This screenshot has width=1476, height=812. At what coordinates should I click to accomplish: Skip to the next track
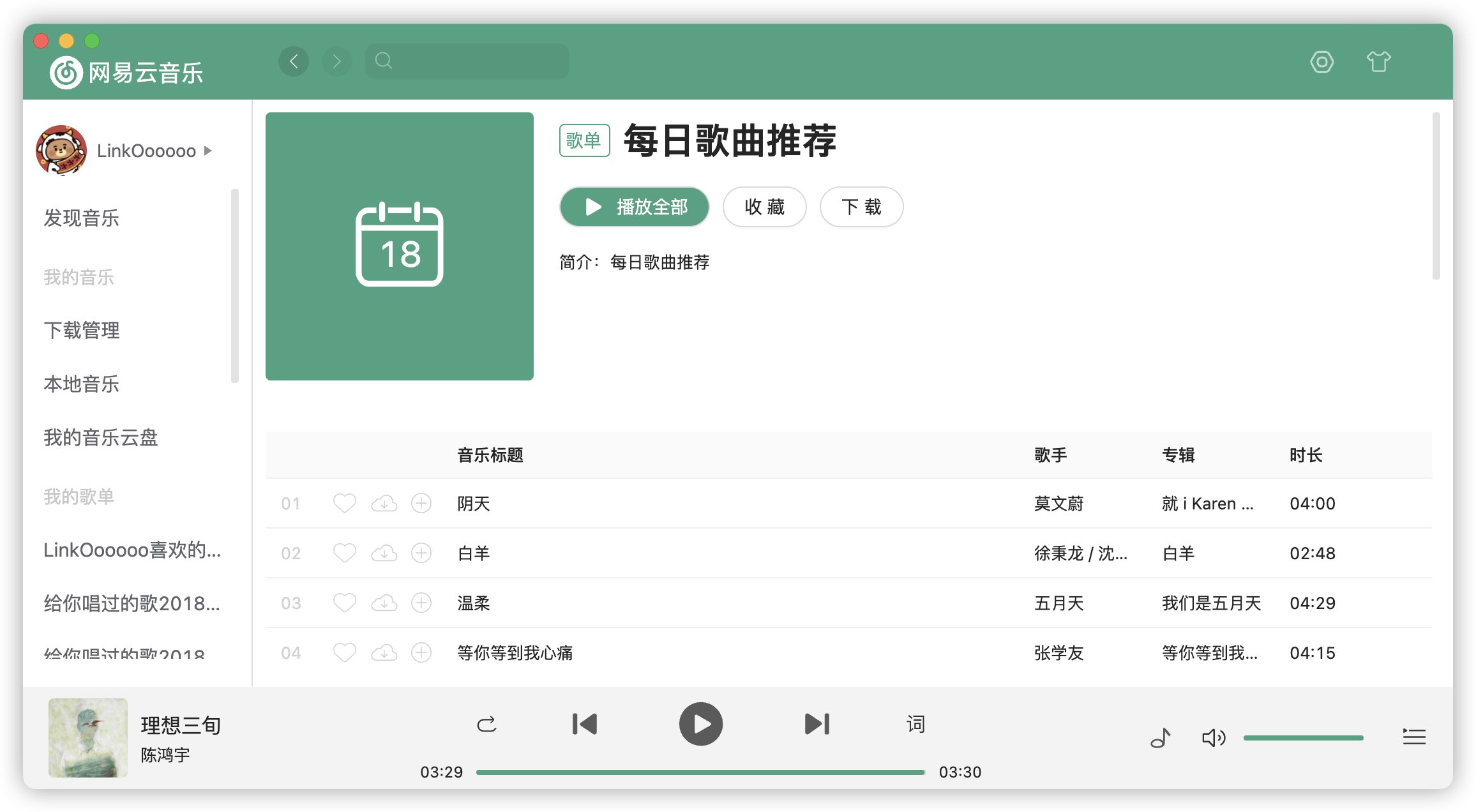click(817, 724)
